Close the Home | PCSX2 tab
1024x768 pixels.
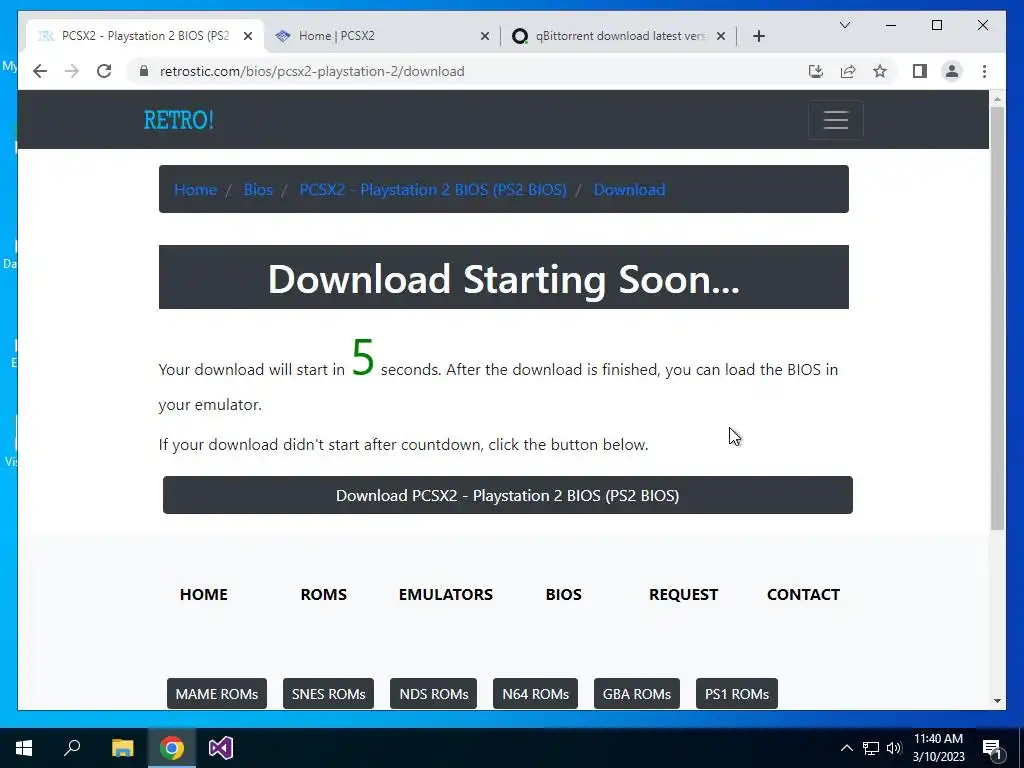pyautogui.click(x=485, y=36)
